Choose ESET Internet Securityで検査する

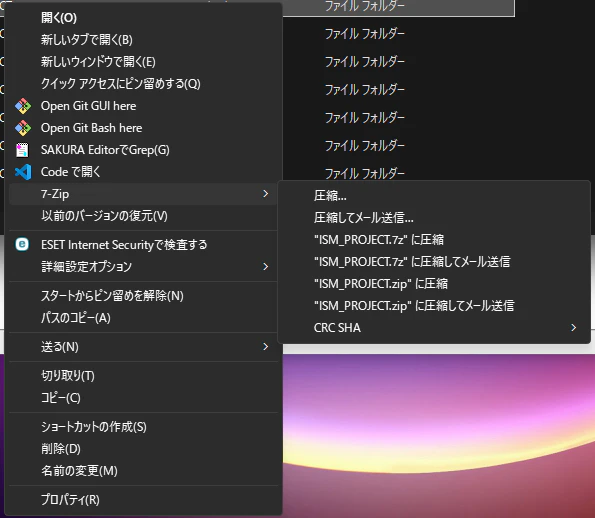click(x=143, y=245)
